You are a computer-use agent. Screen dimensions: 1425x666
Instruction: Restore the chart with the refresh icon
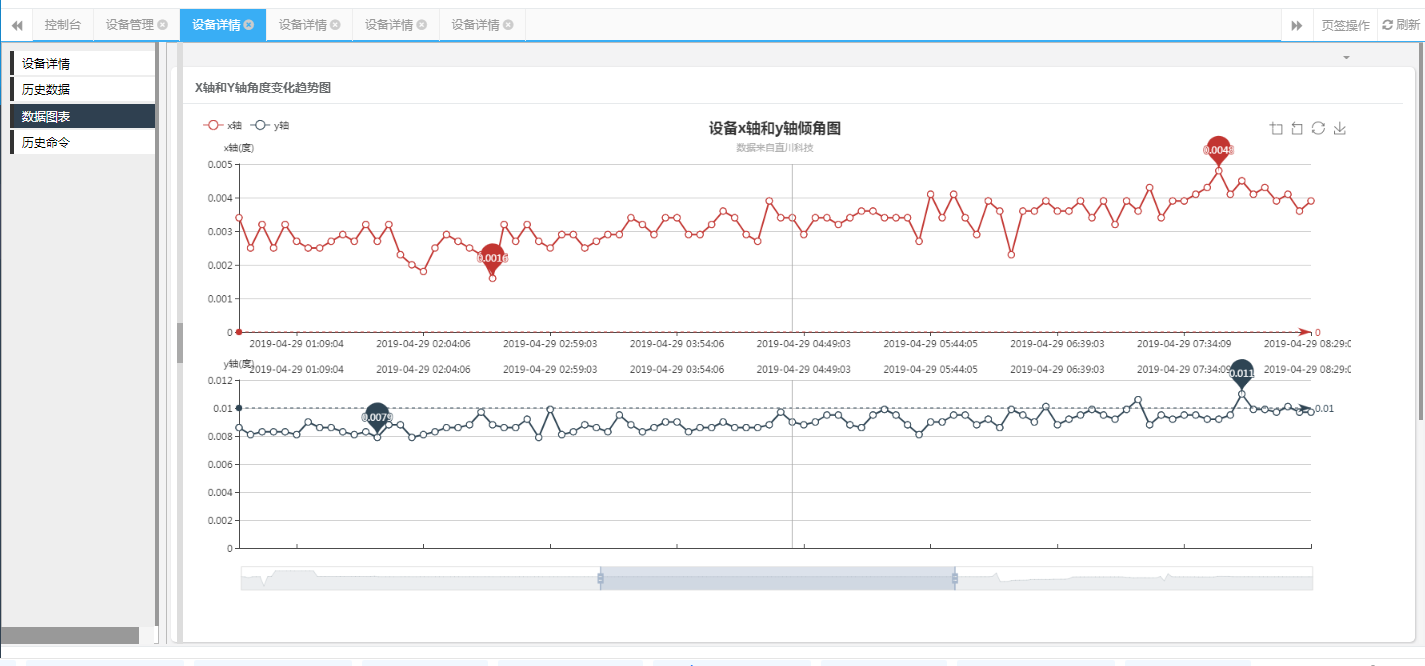coord(1318,128)
